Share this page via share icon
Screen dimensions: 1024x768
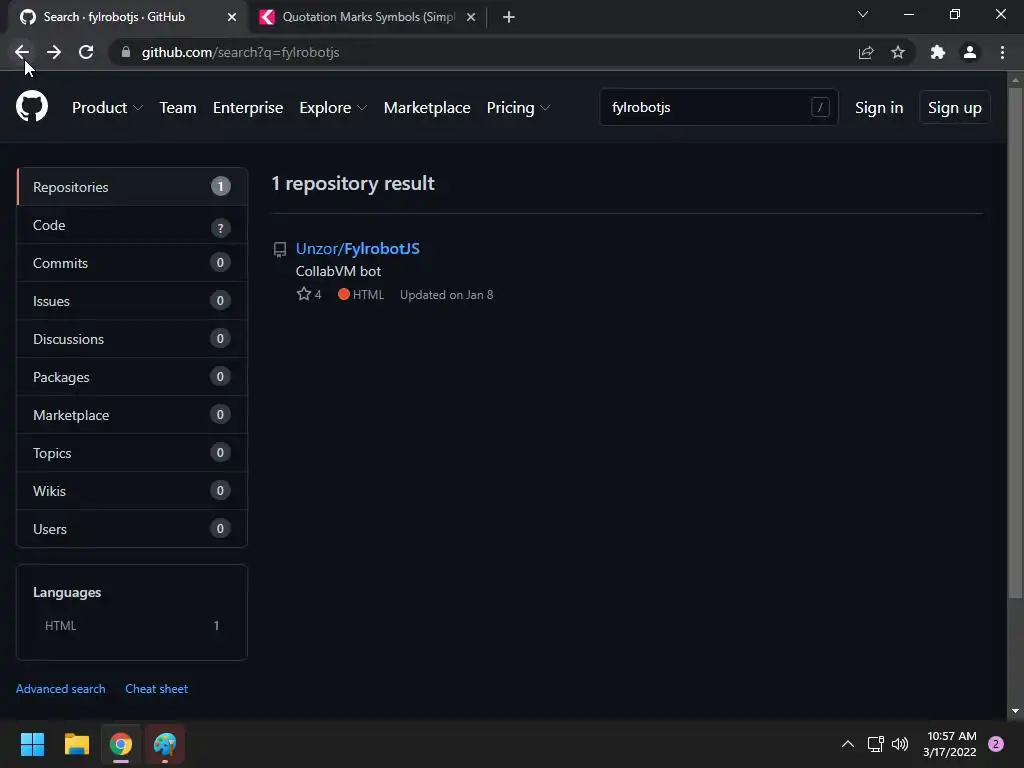[866, 52]
